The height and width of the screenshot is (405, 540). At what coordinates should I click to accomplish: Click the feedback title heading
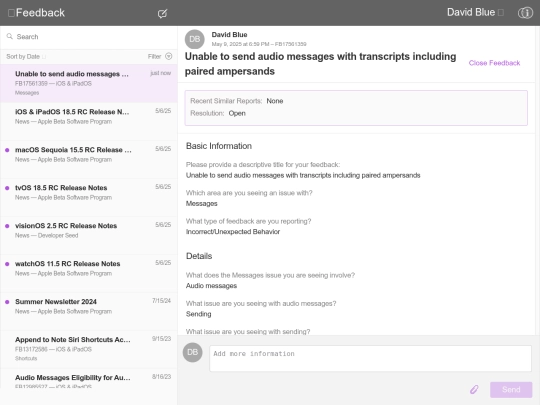click(320, 64)
